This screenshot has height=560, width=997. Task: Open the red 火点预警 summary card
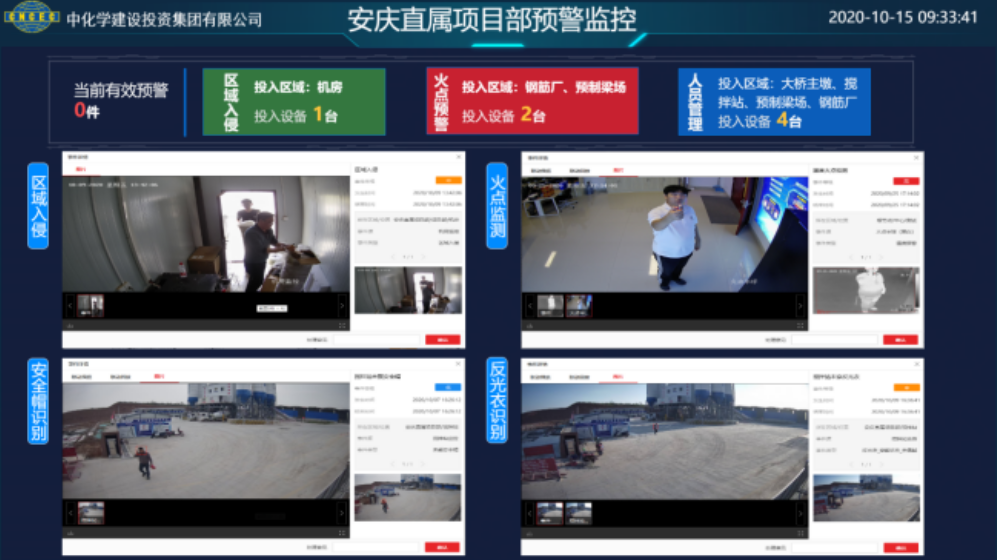[x=532, y=101]
